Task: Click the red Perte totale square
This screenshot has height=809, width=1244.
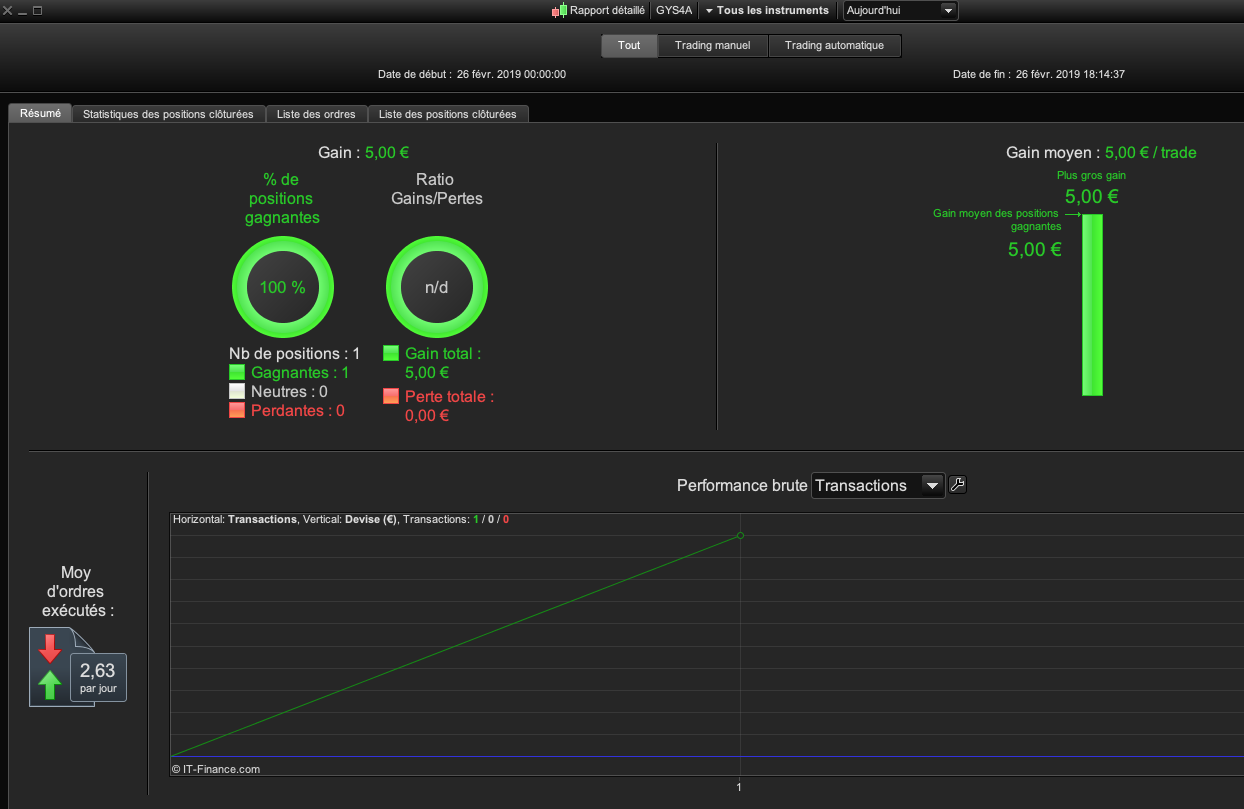Action: pos(391,396)
